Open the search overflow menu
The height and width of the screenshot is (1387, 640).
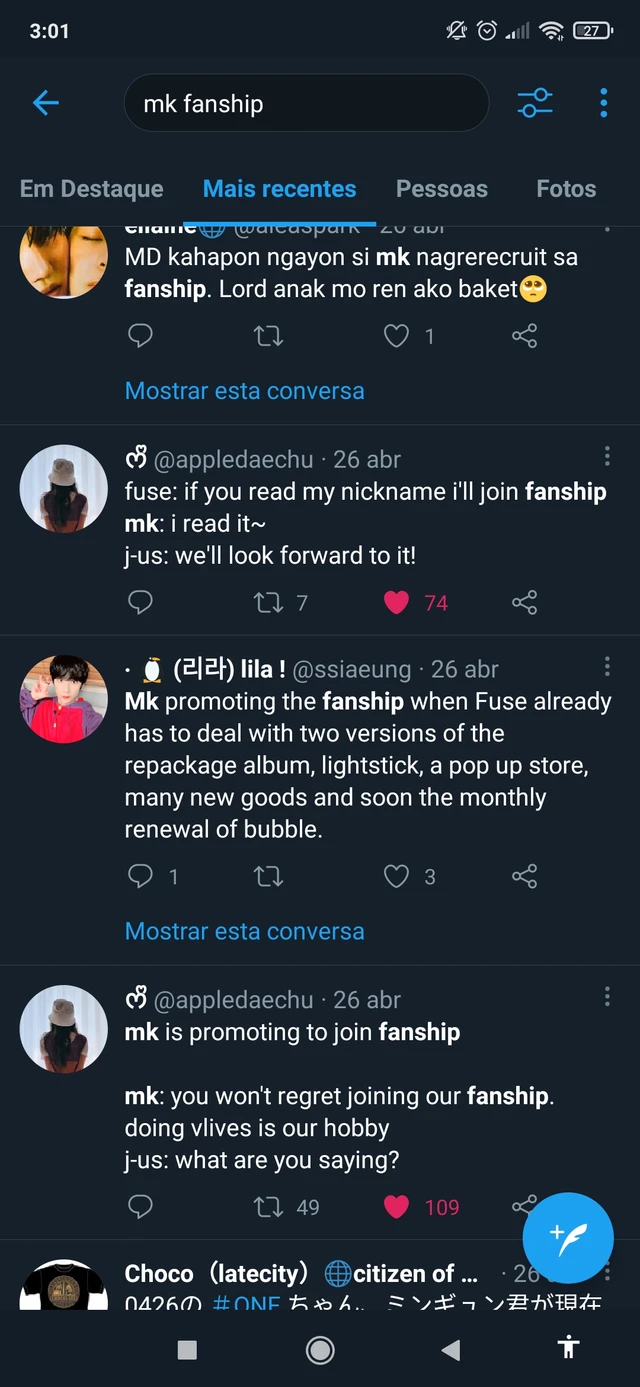(x=603, y=102)
